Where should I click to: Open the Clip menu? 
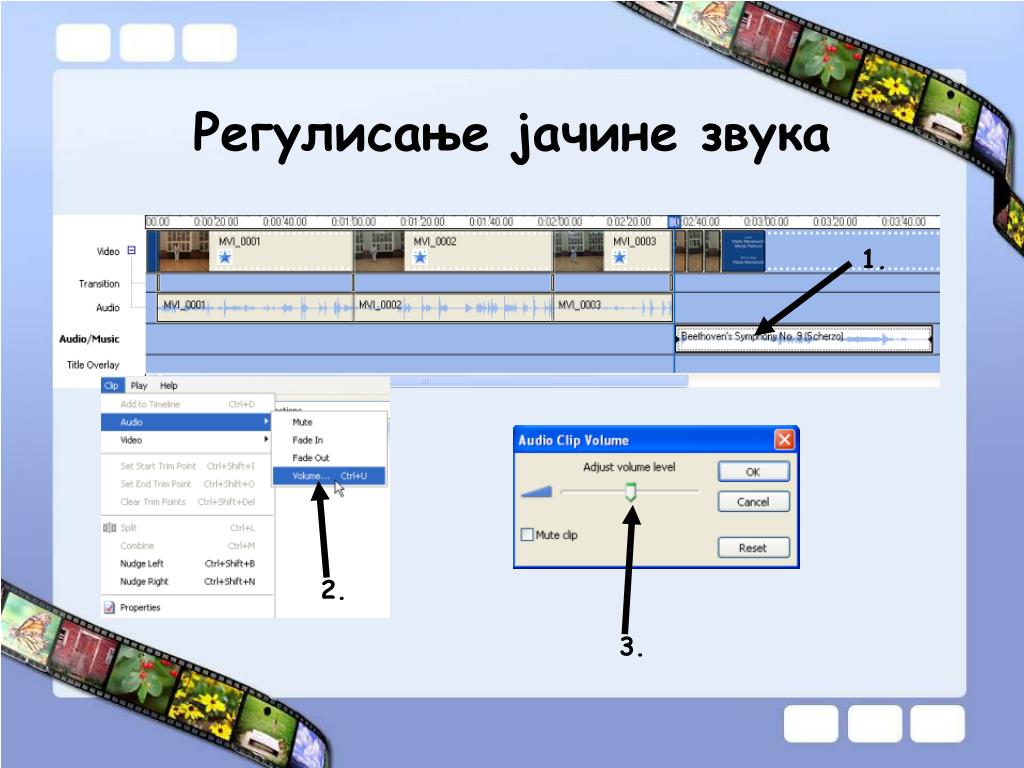(x=112, y=385)
